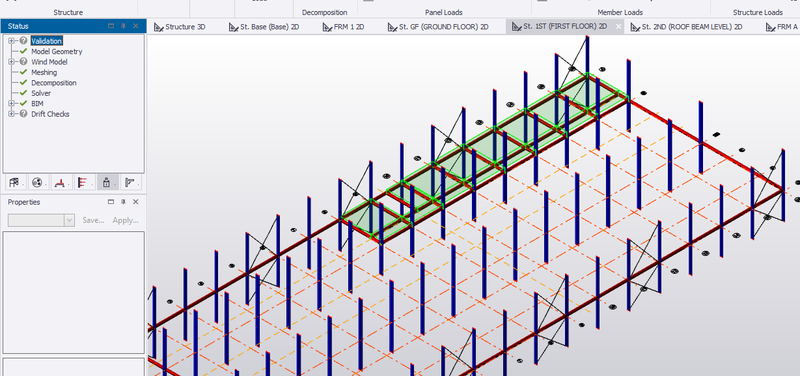Click the last frame icon in Status toolbar
This screenshot has height=376, width=800.
130,183
